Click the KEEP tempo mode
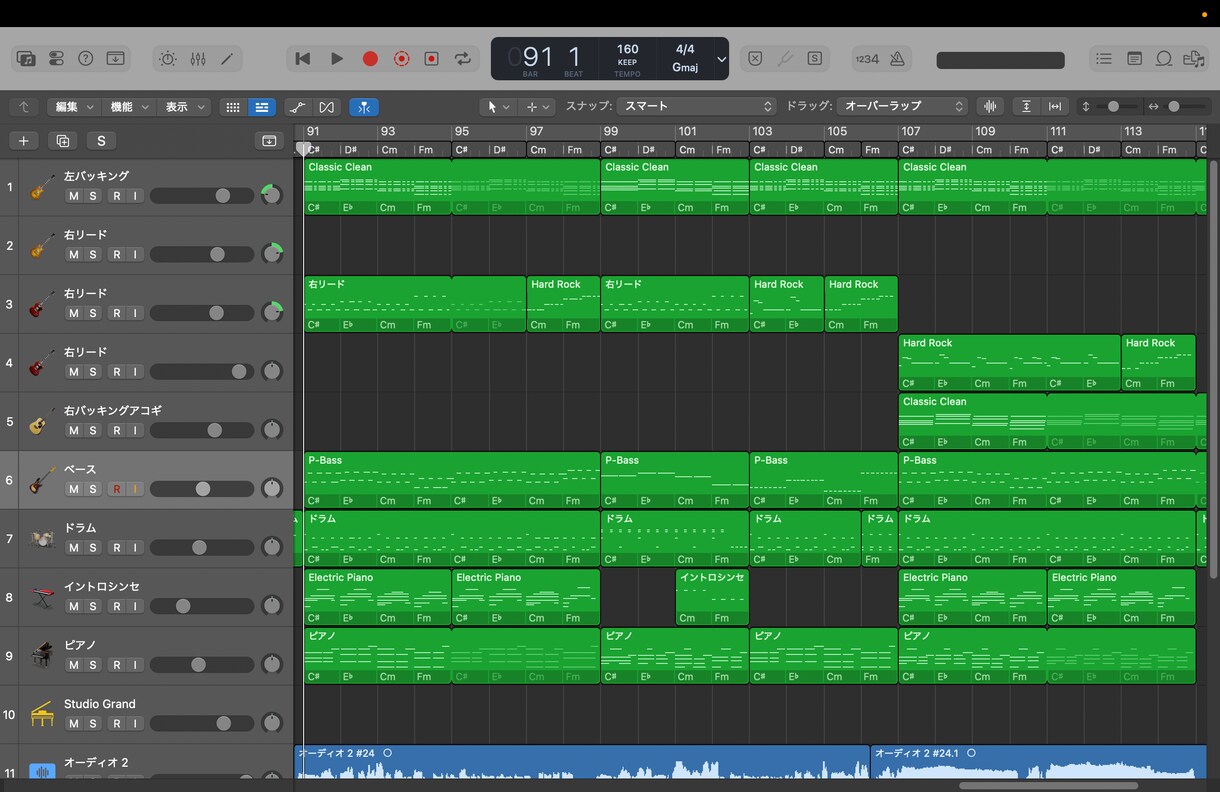 click(x=627, y=62)
